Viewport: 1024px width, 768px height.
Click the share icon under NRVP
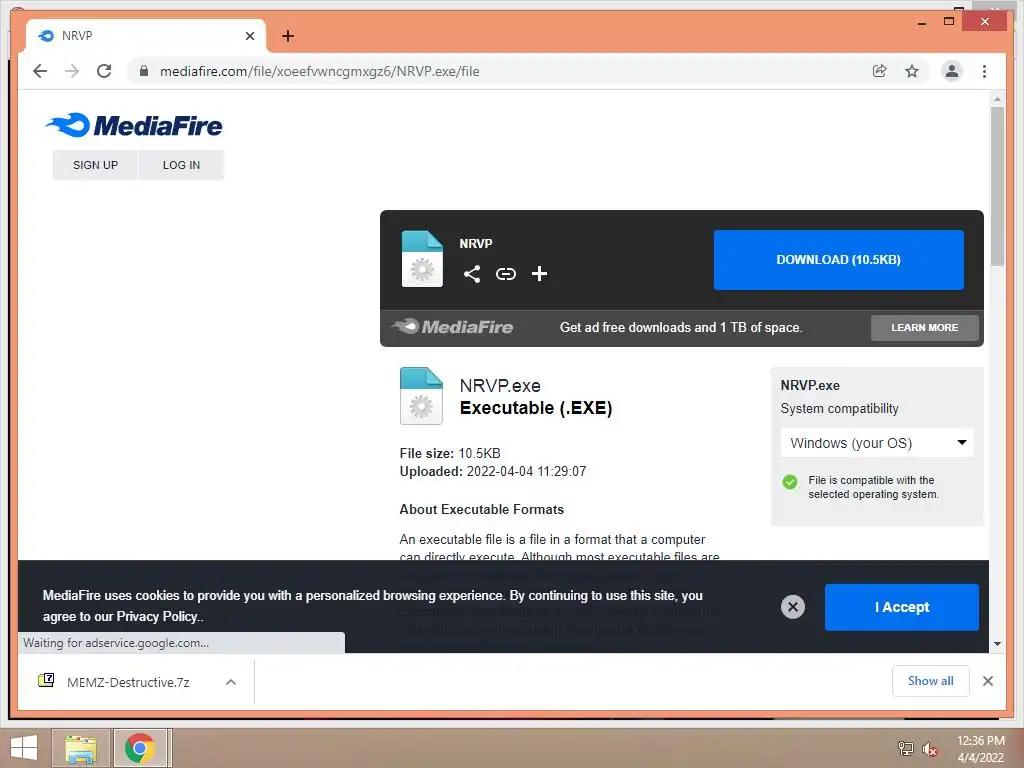tap(472, 274)
